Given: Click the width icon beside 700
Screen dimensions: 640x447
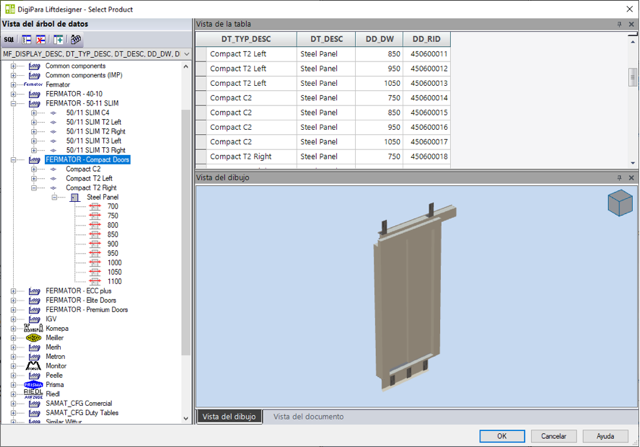Looking at the screenshot, I should coord(95,207).
